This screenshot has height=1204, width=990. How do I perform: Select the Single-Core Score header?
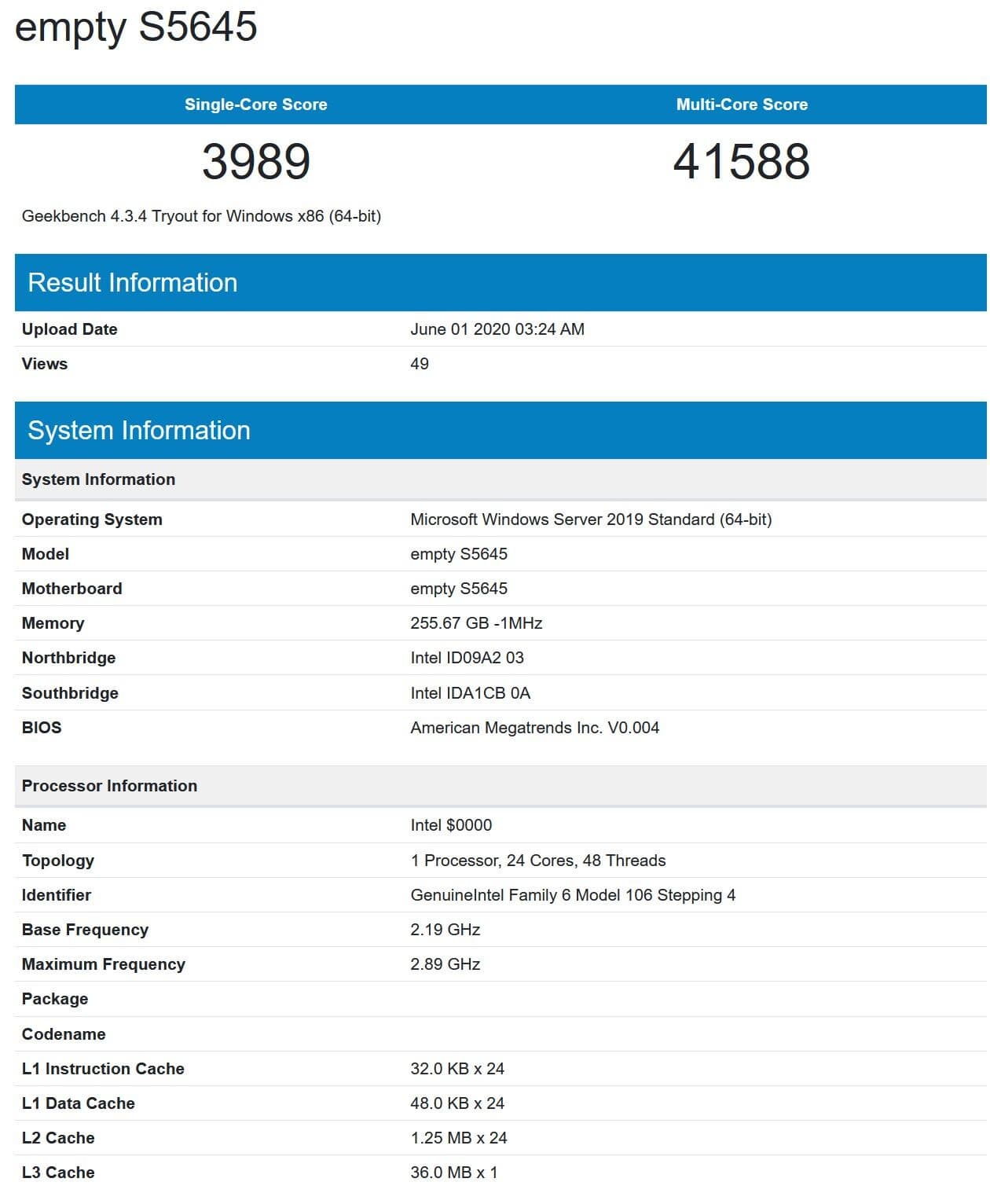click(x=256, y=105)
